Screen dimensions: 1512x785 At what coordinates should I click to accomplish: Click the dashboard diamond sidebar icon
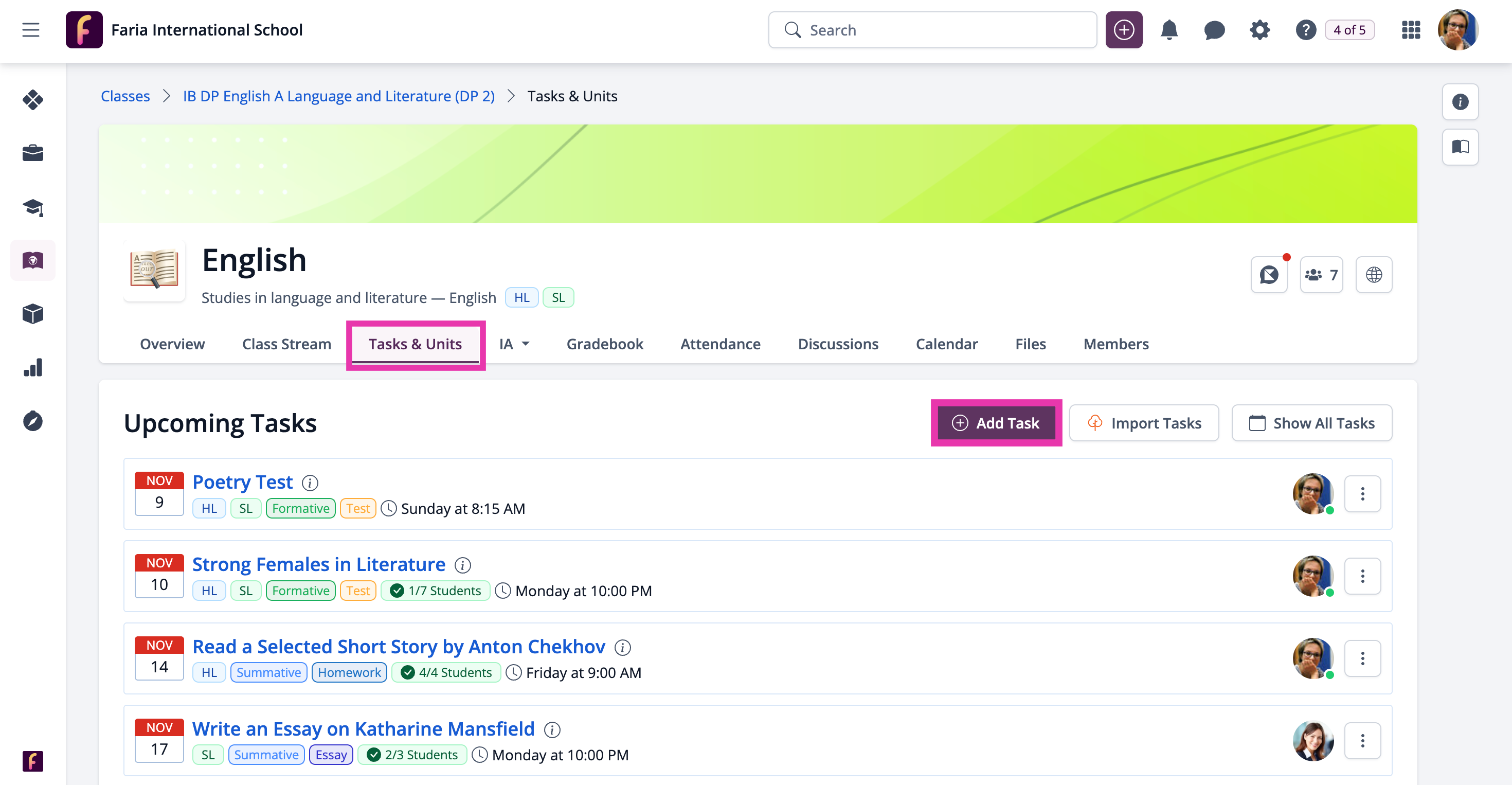tap(33, 100)
